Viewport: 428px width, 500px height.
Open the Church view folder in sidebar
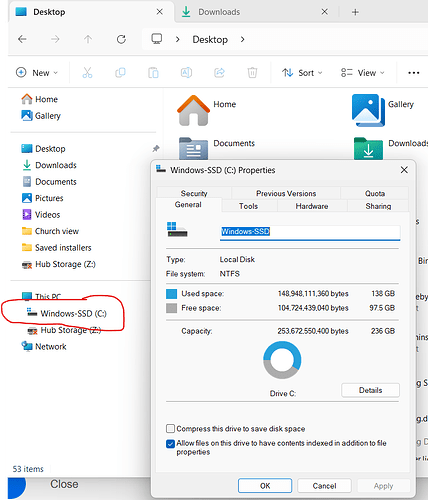click(x=50, y=231)
